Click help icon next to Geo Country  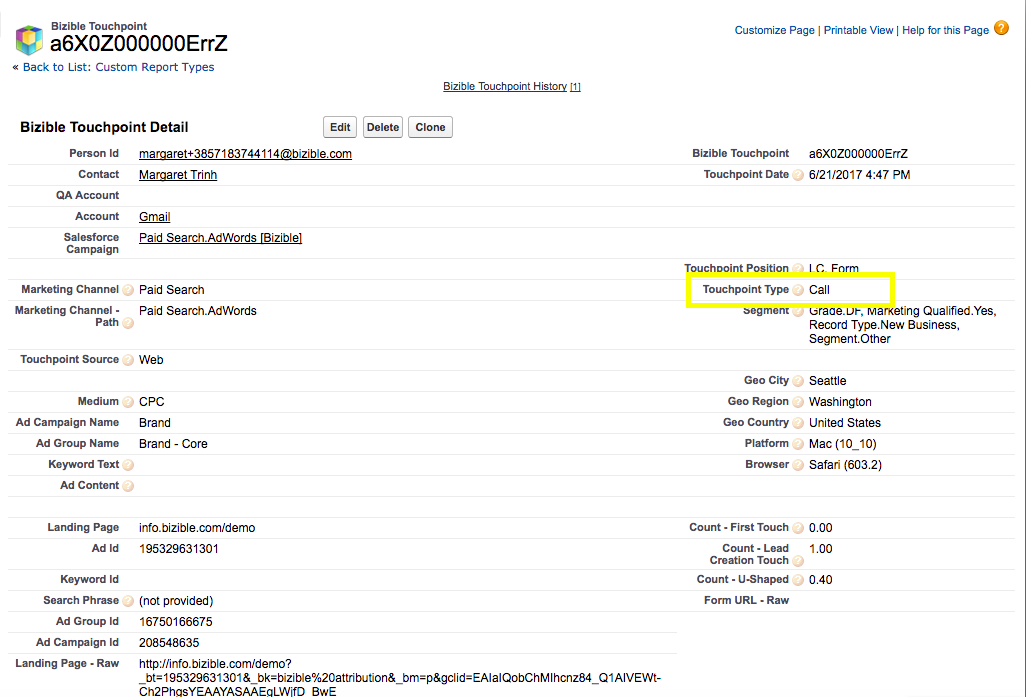(x=798, y=423)
